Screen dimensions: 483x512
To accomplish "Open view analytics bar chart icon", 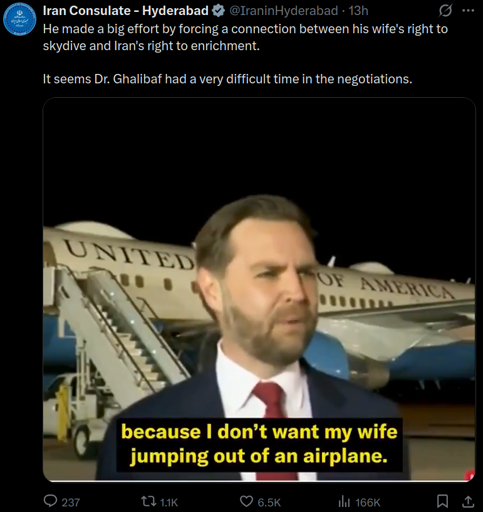I will point(343,501).
